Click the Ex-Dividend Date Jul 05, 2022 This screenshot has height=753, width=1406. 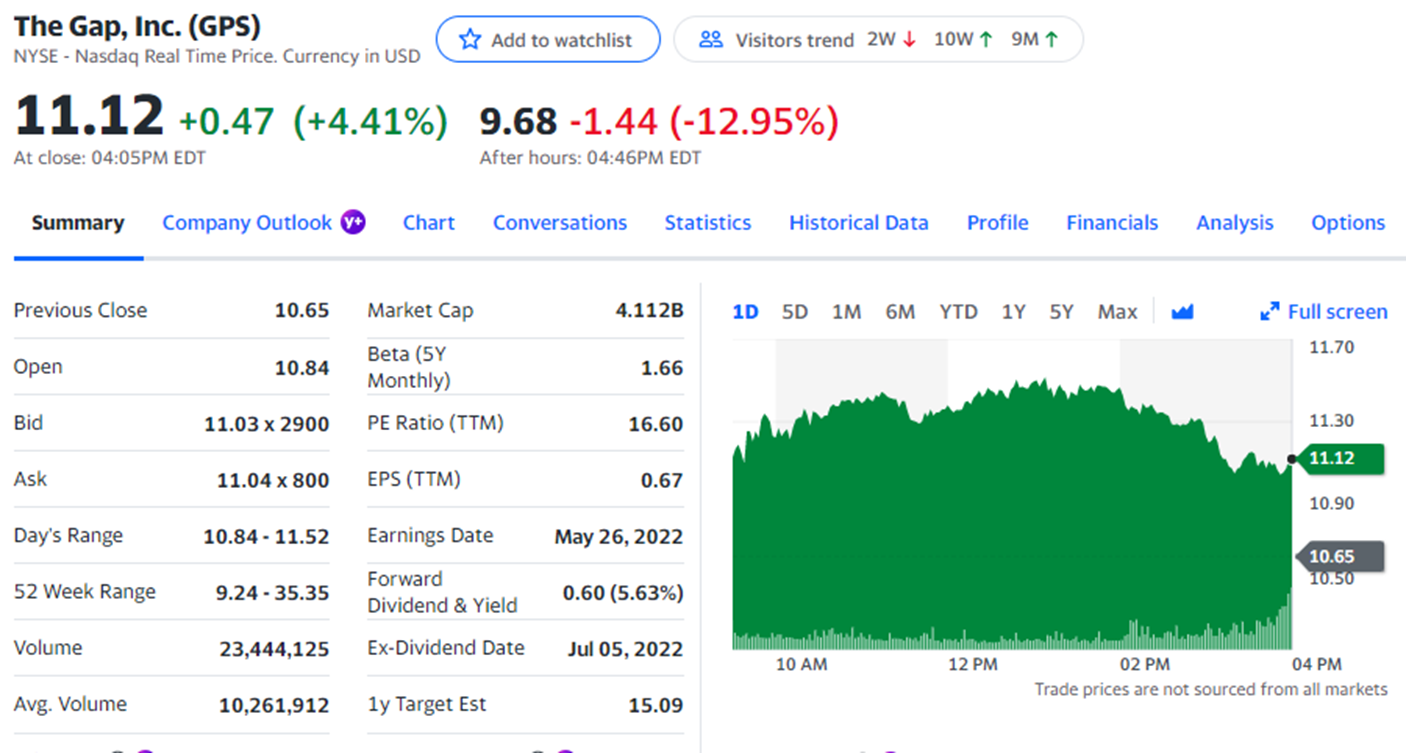pos(625,649)
